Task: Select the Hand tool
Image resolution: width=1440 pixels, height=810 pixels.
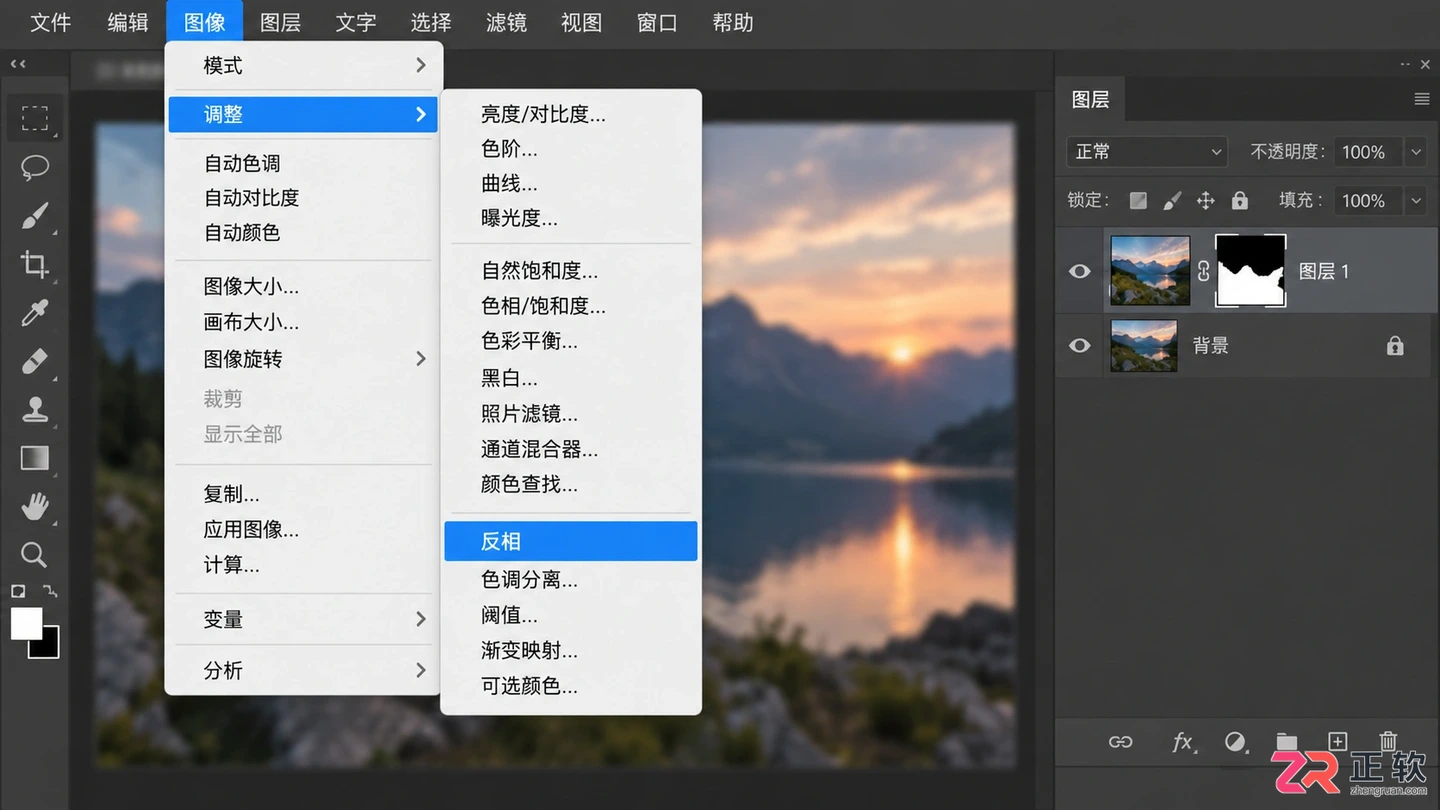Action: coord(35,507)
